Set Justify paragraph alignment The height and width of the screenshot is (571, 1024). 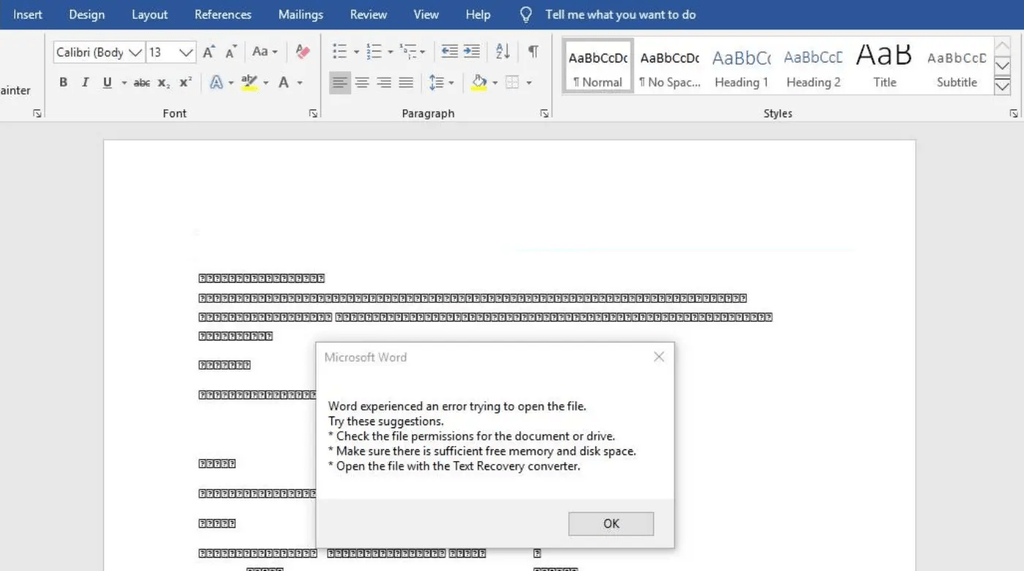tap(406, 83)
